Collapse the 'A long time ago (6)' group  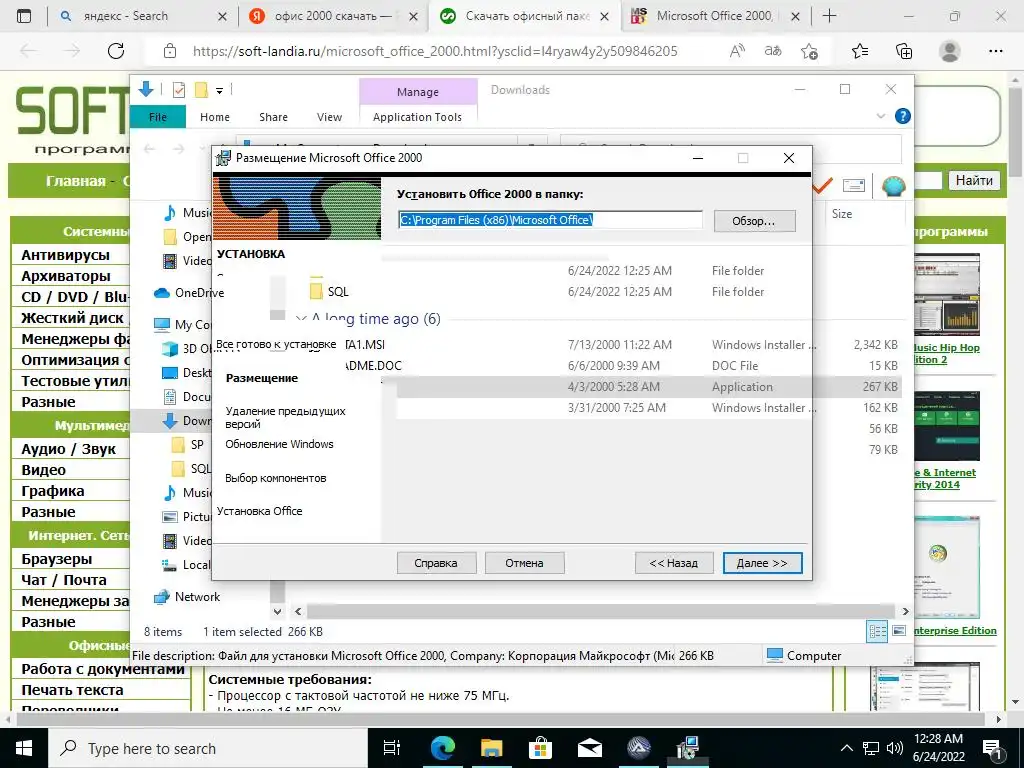coord(301,319)
